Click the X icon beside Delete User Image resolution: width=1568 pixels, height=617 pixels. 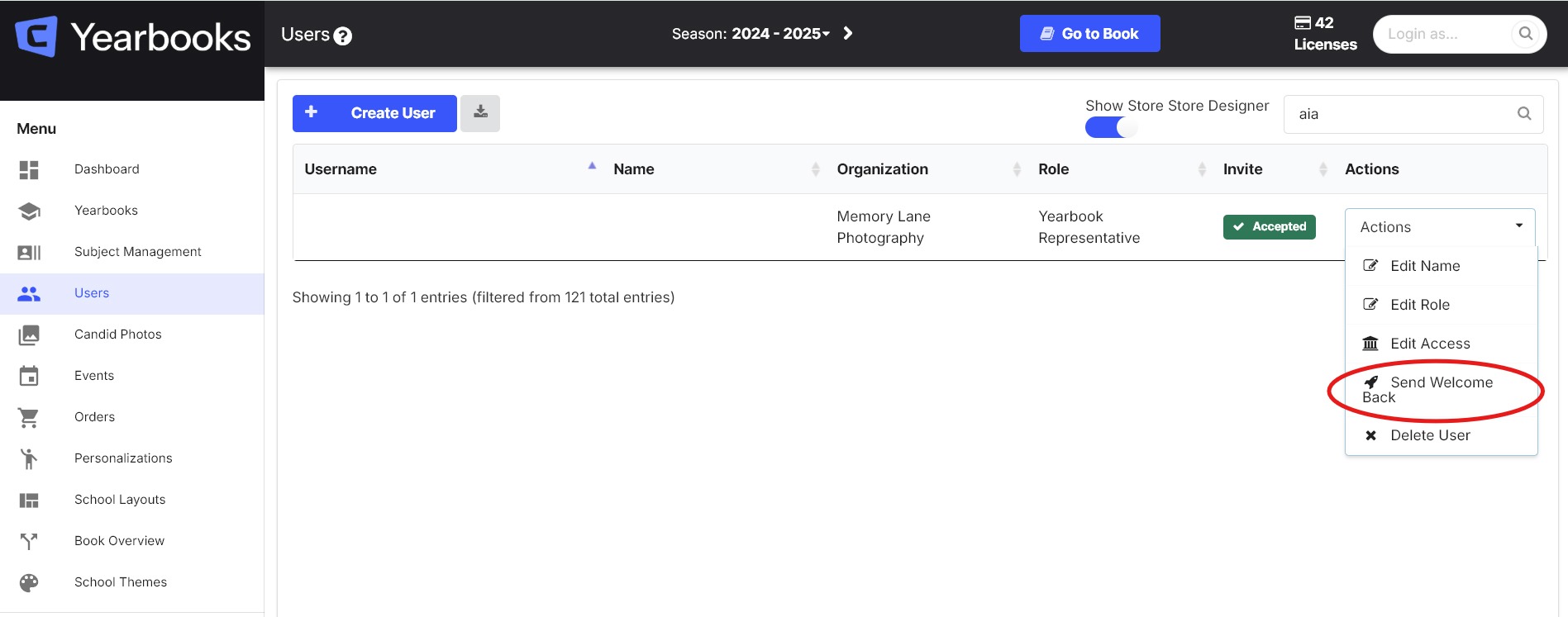pos(1370,435)
